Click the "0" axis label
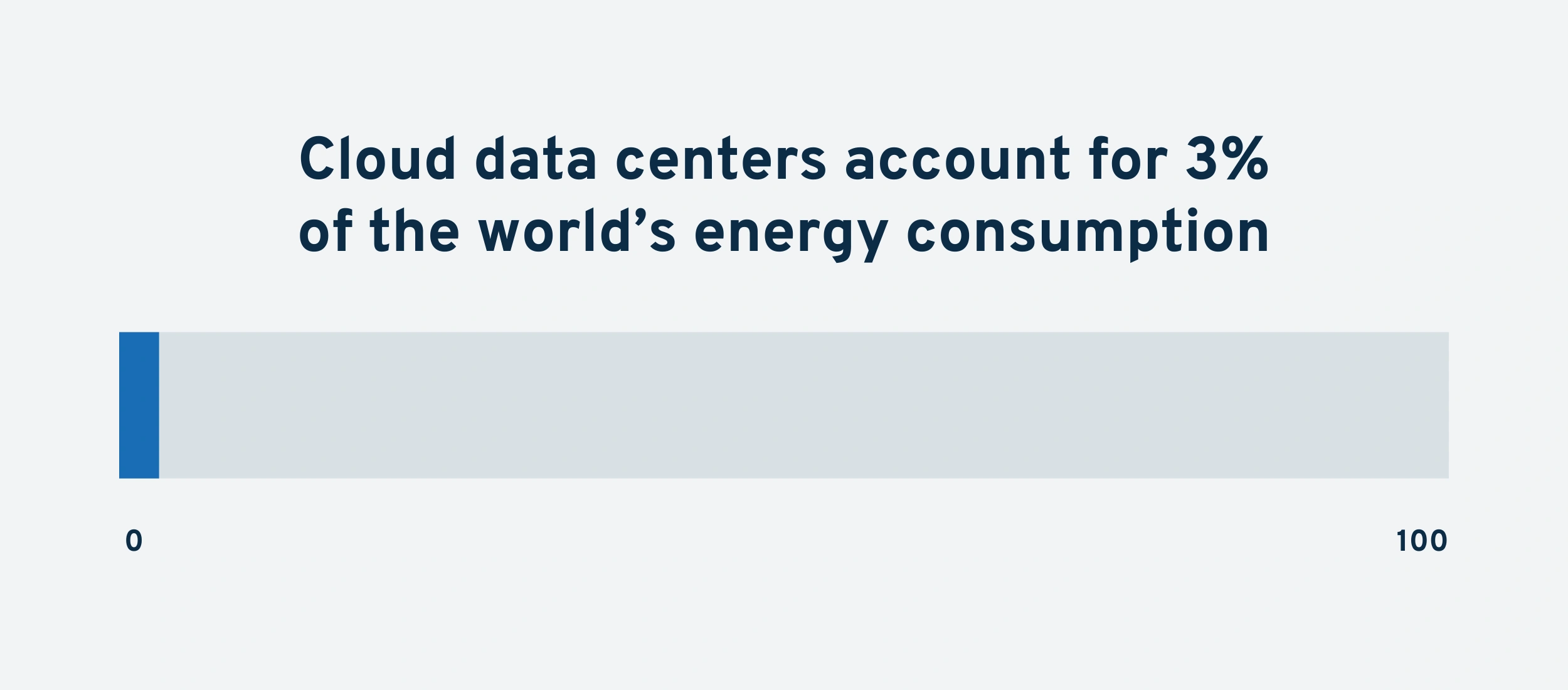 click(134, 541)
